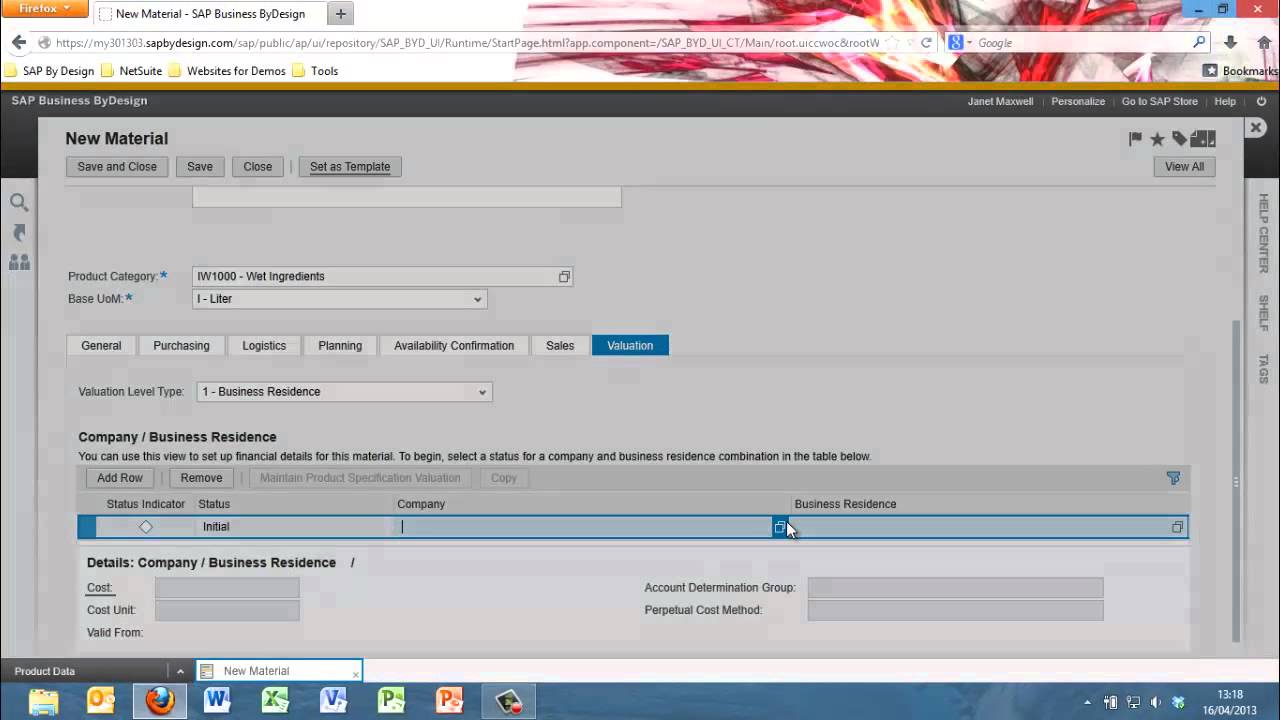Open the Base UoM dropdown
This screenshot has height=720, width=1280.
pyautogui.click(x=477, y=299)
